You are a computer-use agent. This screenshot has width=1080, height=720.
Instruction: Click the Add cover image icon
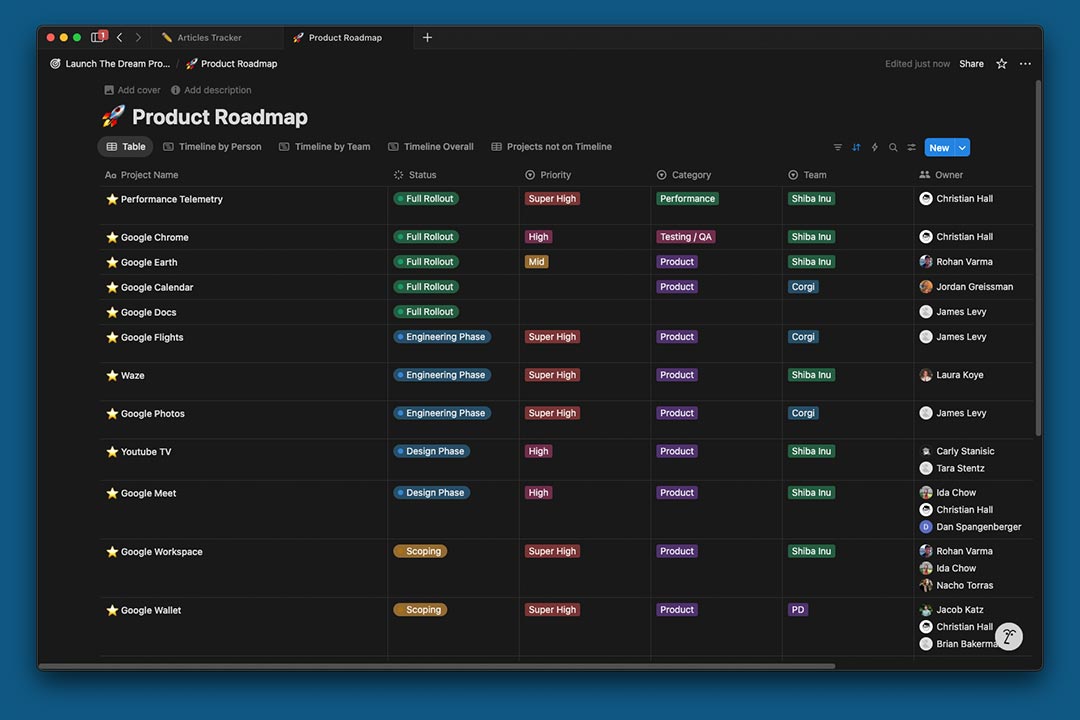tap(109, 90)
